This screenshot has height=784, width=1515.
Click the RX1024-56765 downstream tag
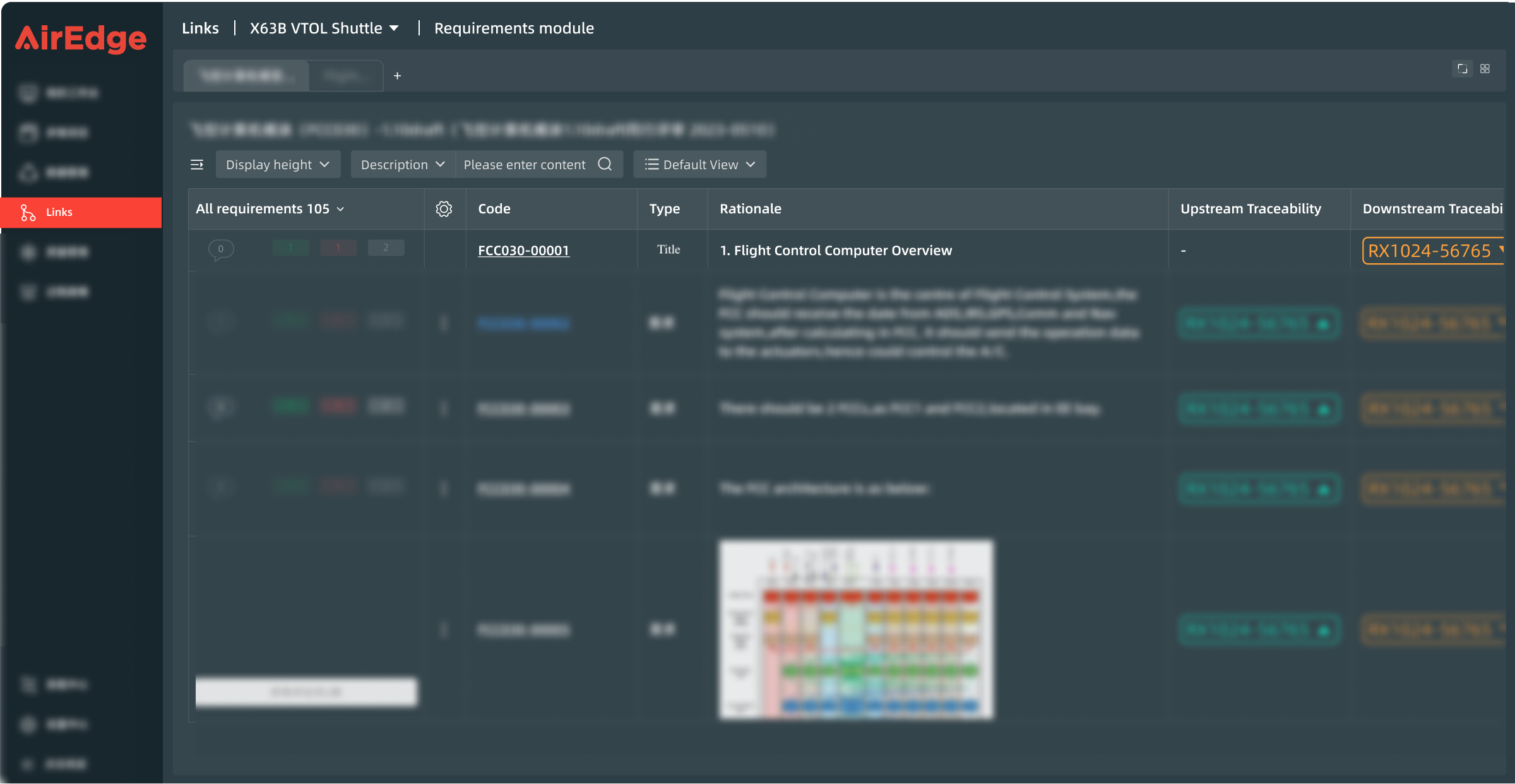[x=1430, y=251]
